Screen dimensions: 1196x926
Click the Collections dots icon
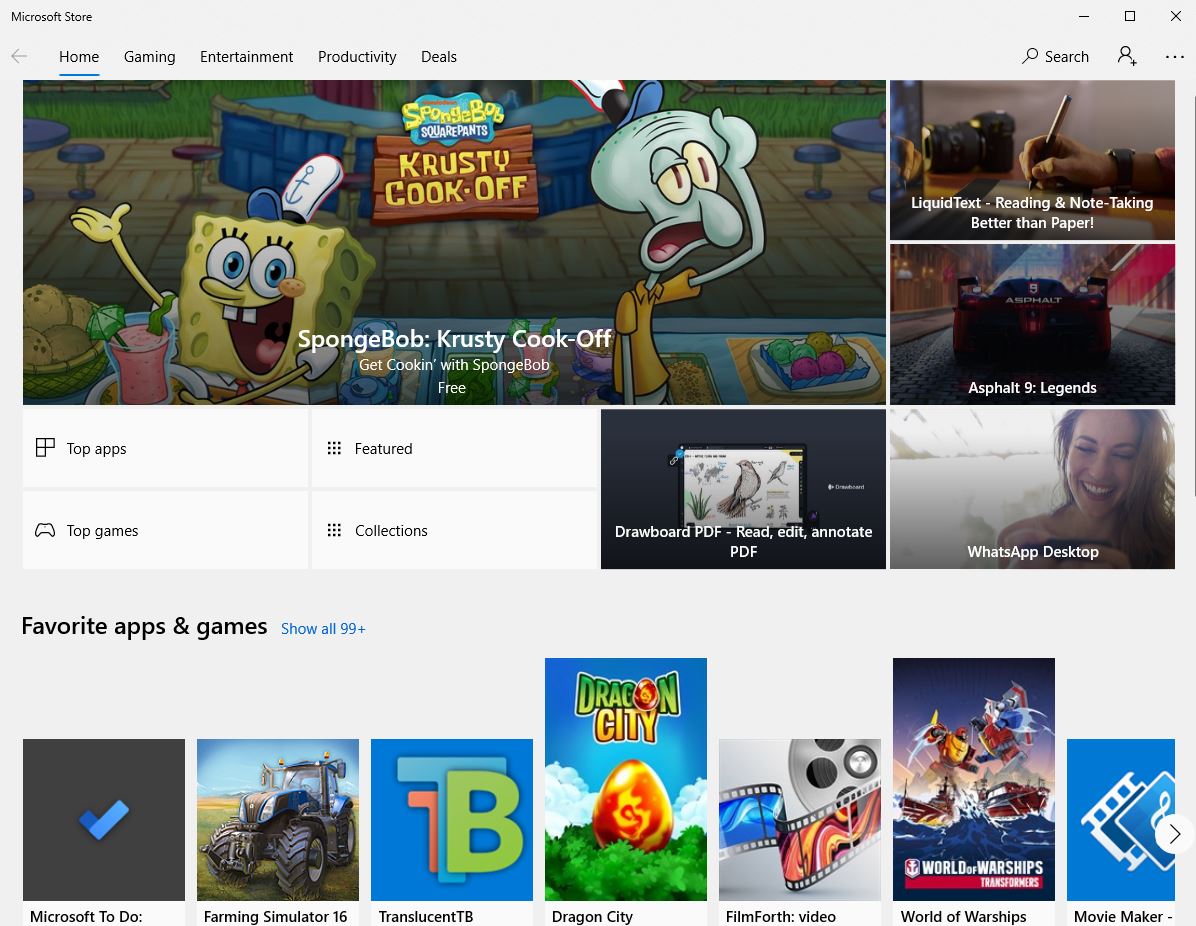pos(334,529)
